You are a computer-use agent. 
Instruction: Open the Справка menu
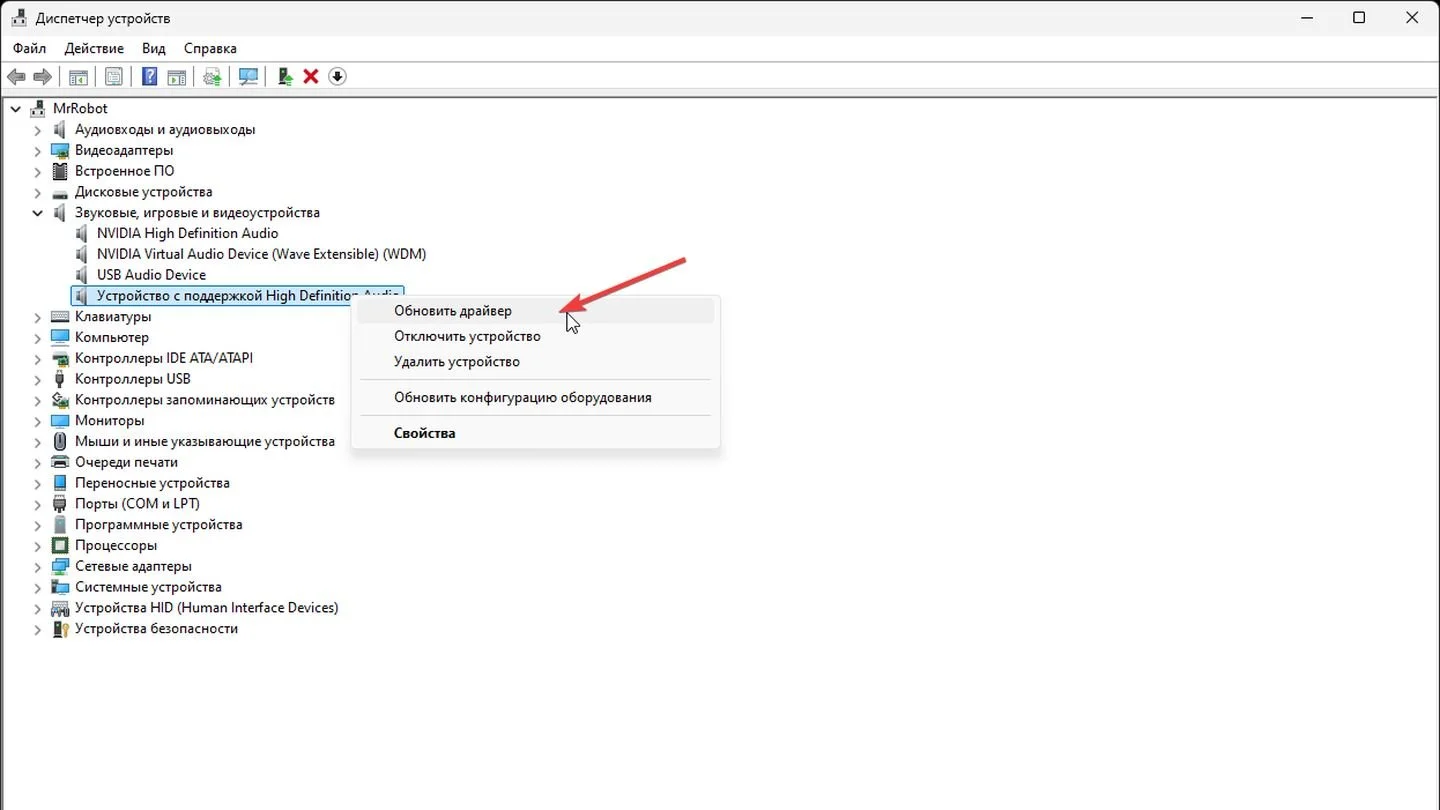210,48
